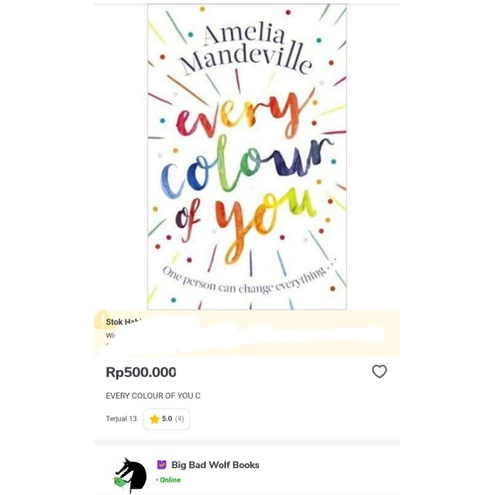The image size is (495, 495).
Task: Open the Big Bad Wolf Books store
Action: point(215,465)
